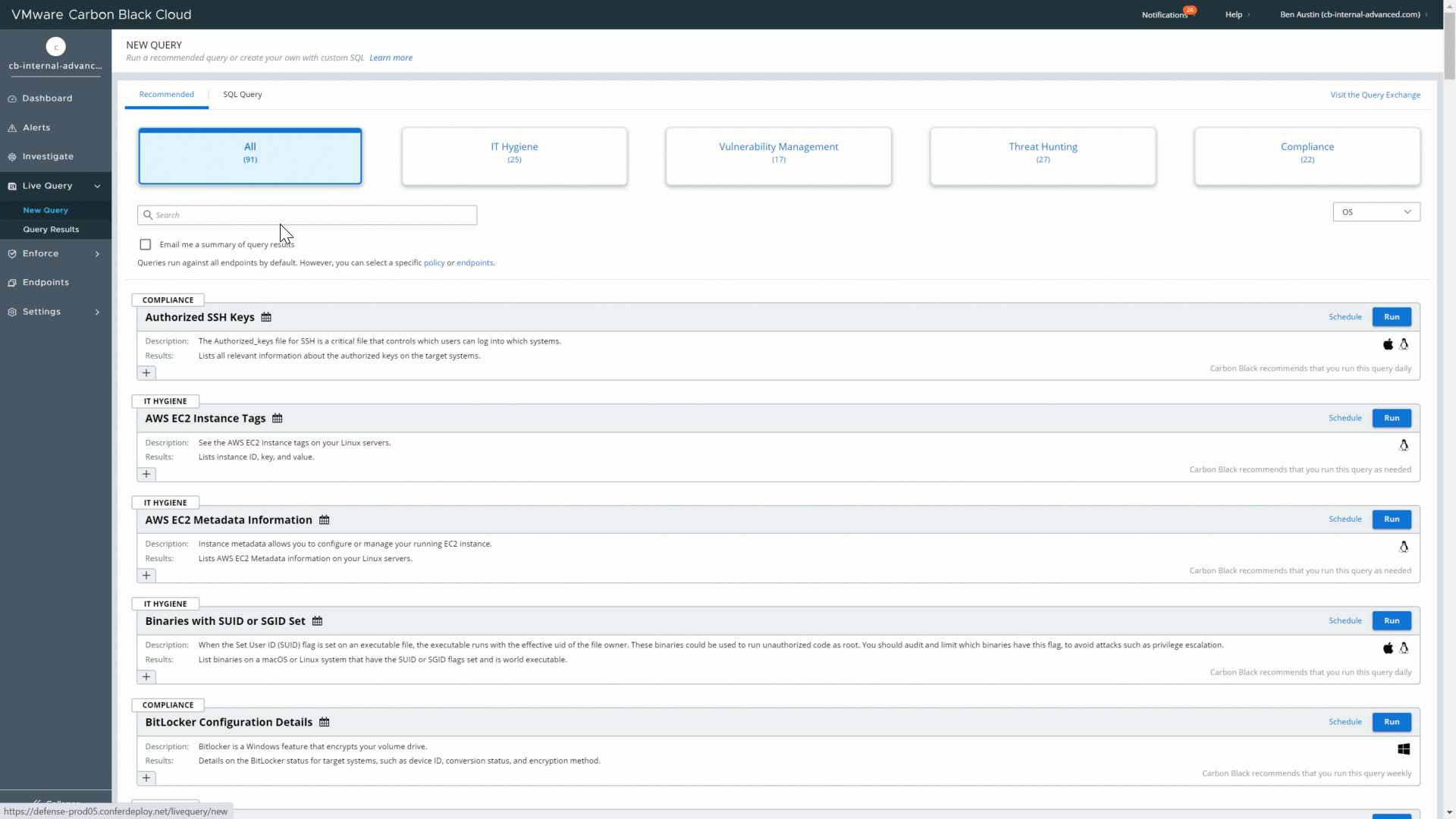Click the policy link
The image size is (1456, 819).
(x=435, y=263)
